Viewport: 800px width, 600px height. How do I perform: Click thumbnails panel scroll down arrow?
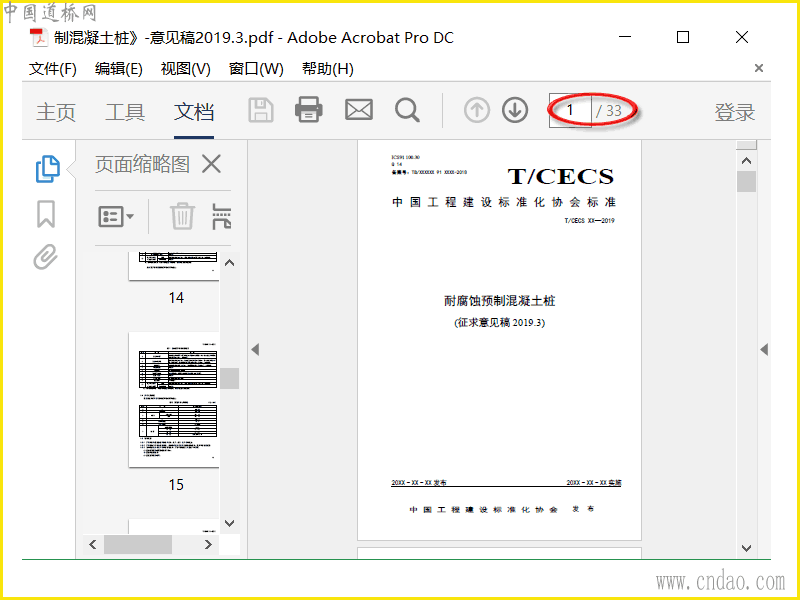coord(230,523)
